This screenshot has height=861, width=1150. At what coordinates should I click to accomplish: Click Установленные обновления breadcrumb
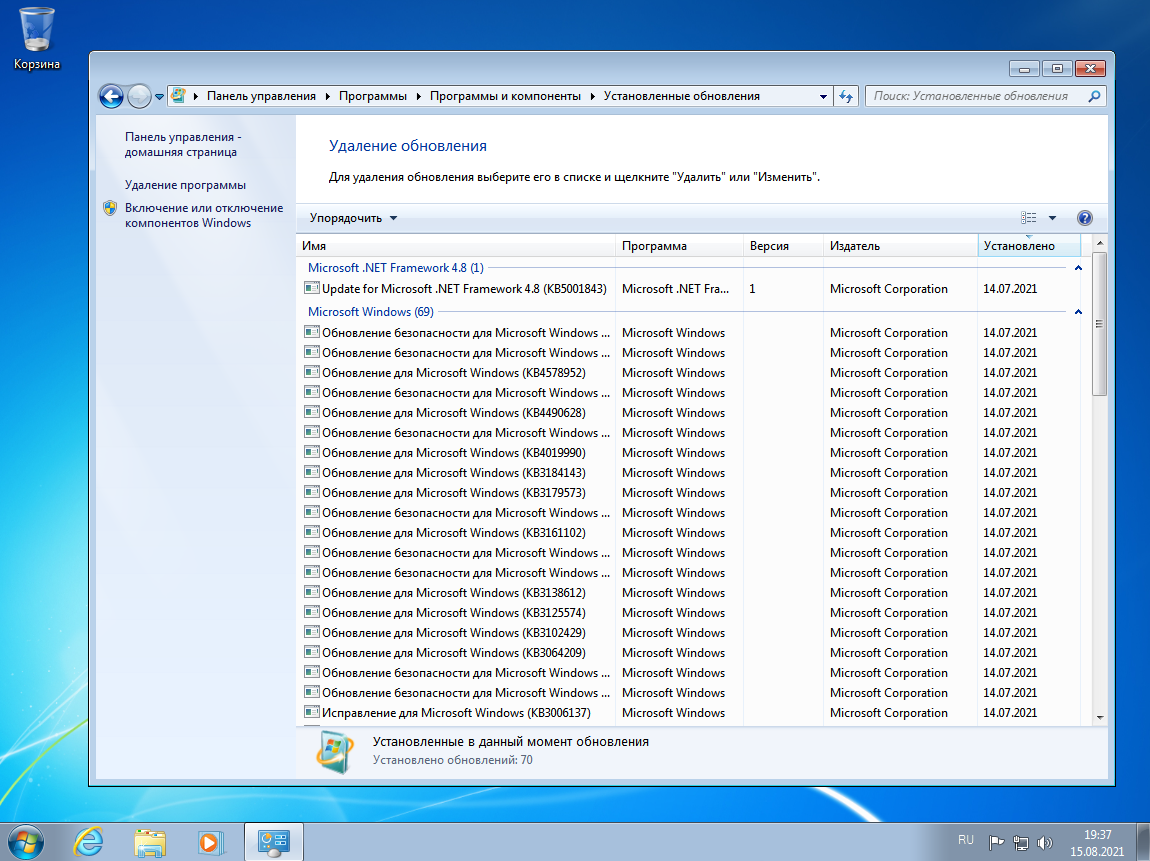click(681, 96)
